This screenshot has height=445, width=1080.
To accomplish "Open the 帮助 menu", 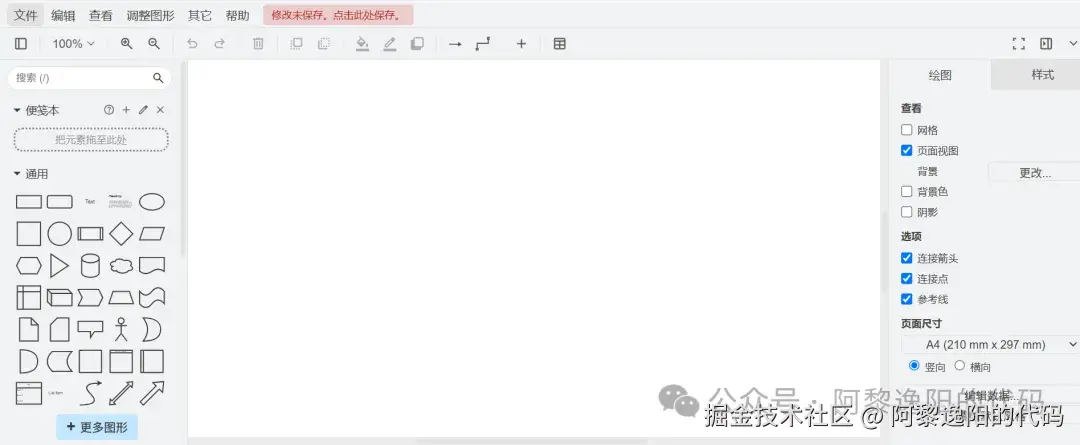I will coord(238,15).
